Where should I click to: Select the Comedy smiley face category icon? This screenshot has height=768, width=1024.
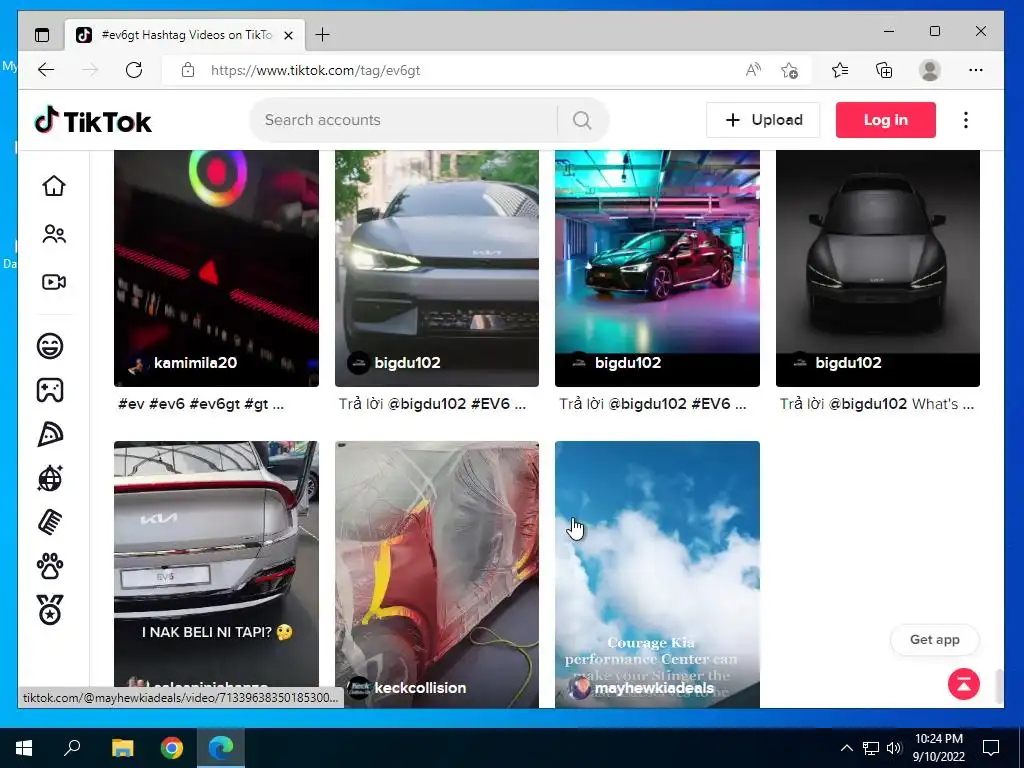point(50,345)
